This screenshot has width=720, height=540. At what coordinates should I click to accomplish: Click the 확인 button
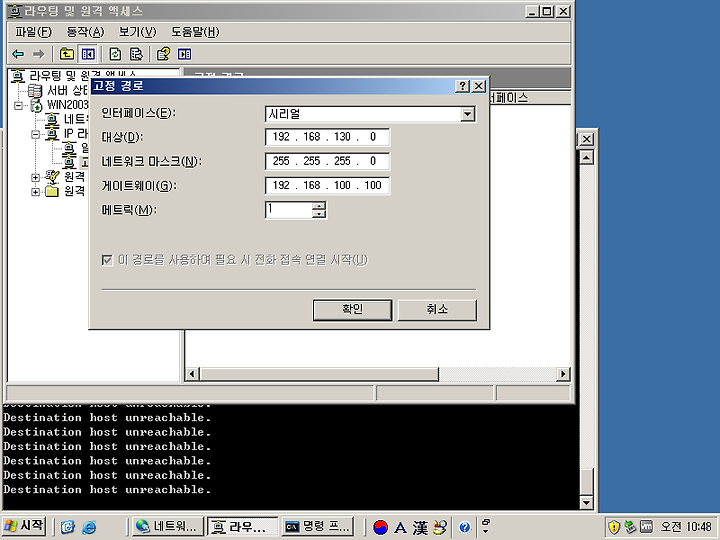pyautogui.click(x=352, y=310)
